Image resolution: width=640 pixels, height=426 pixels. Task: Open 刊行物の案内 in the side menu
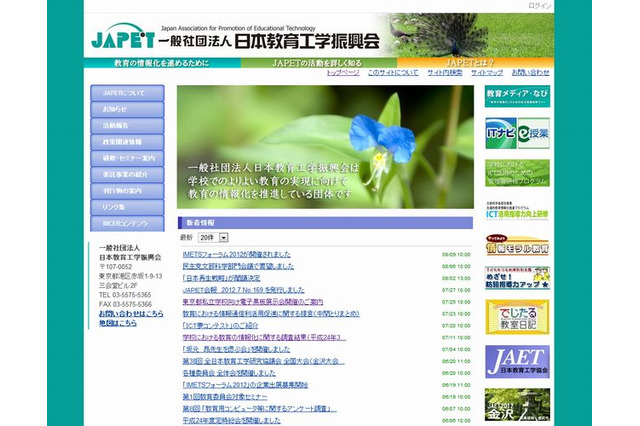pyautogui.click(x=127, y=191)
